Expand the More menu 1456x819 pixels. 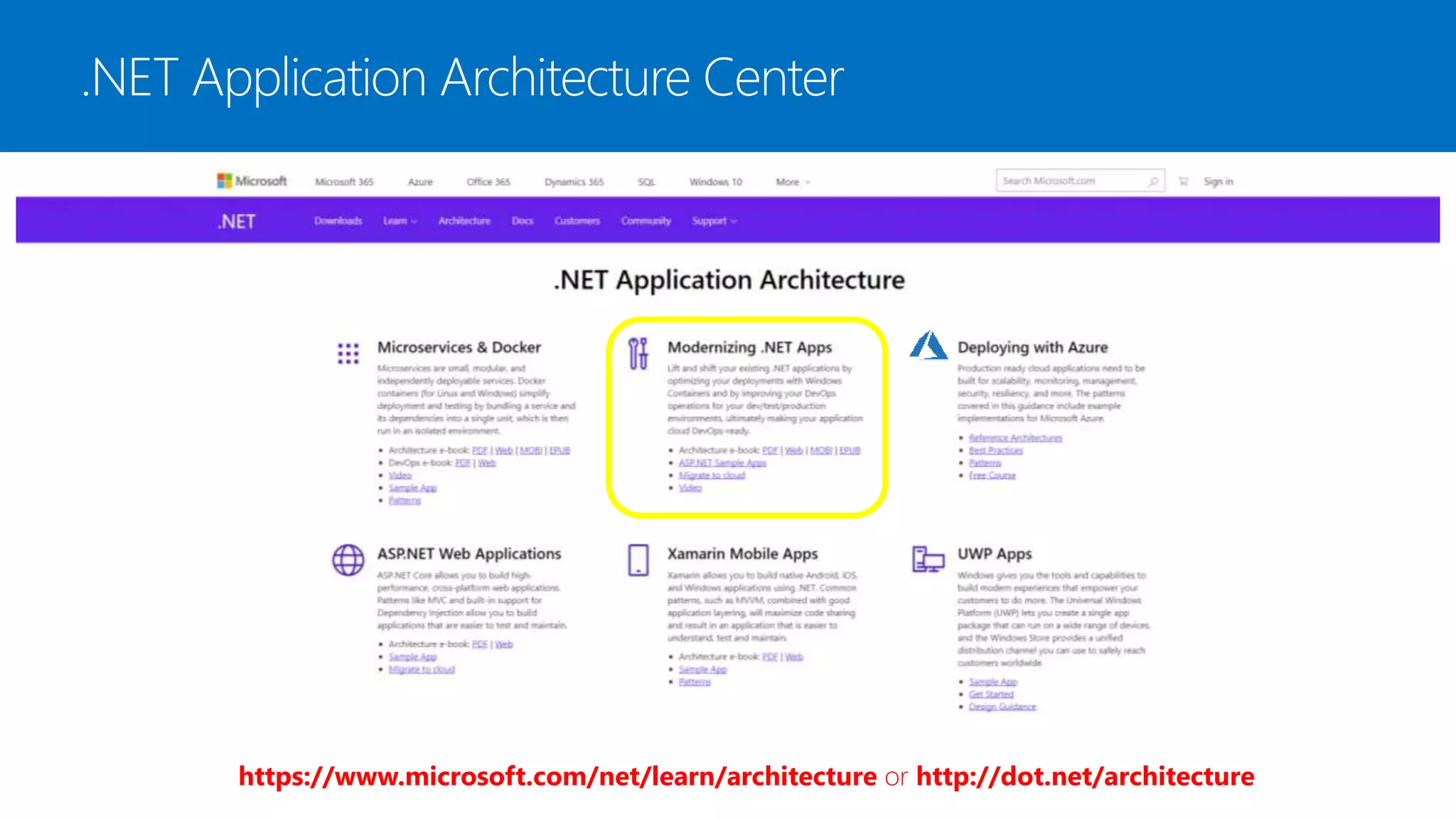click(793, 182)
